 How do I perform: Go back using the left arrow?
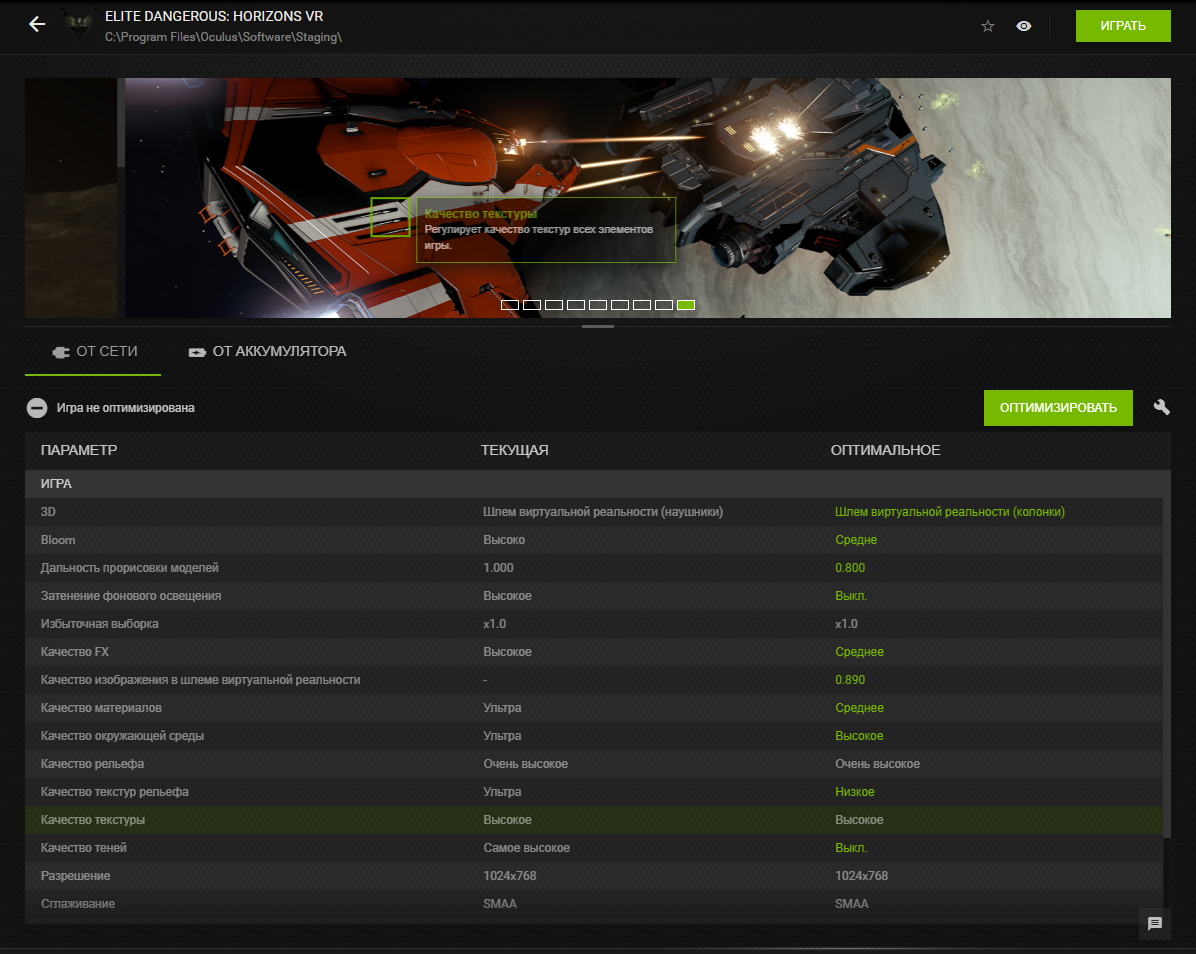(x=37, y=25)
